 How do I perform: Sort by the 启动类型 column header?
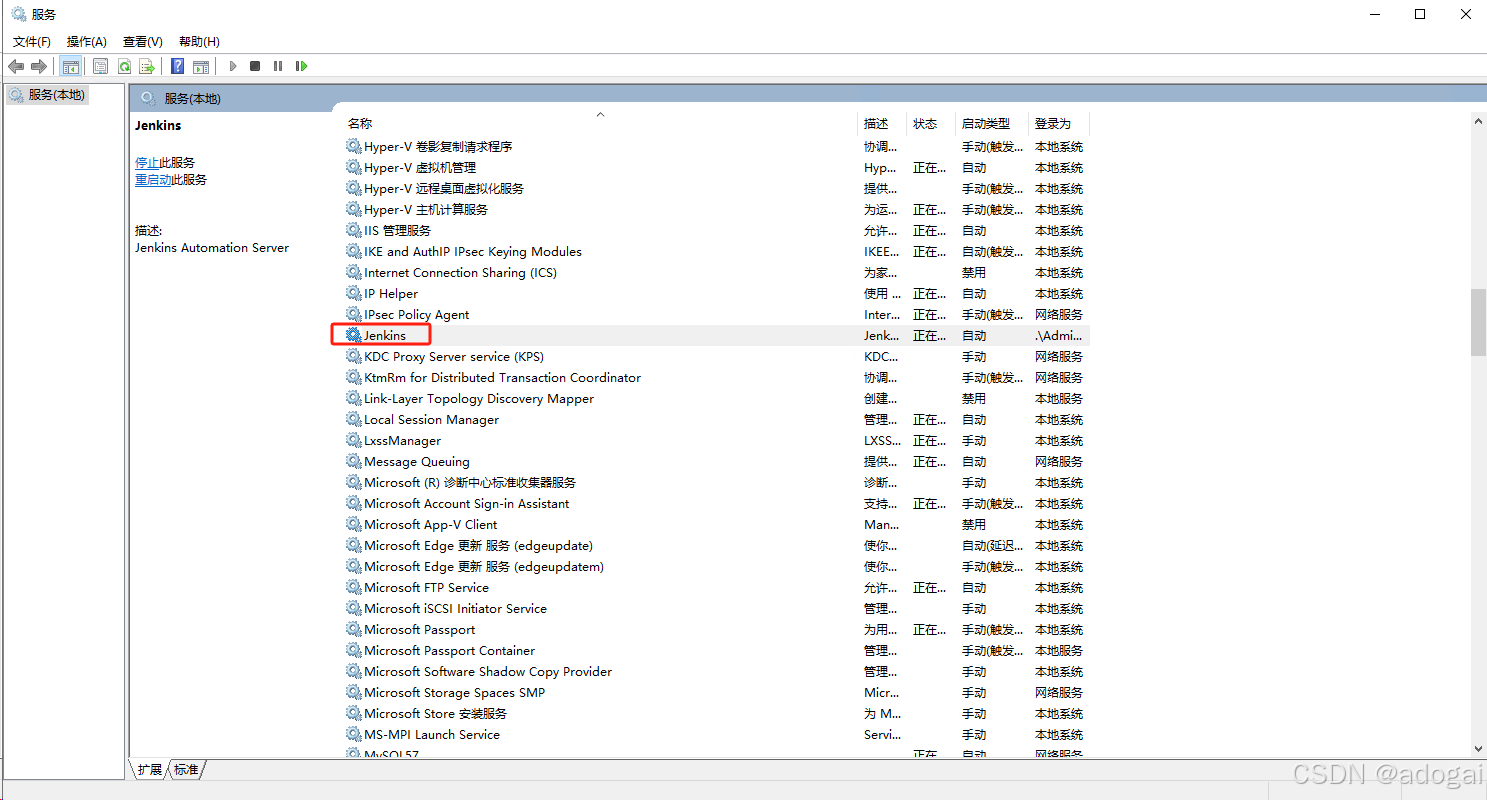pyautogui.click(x=992, y=124)
